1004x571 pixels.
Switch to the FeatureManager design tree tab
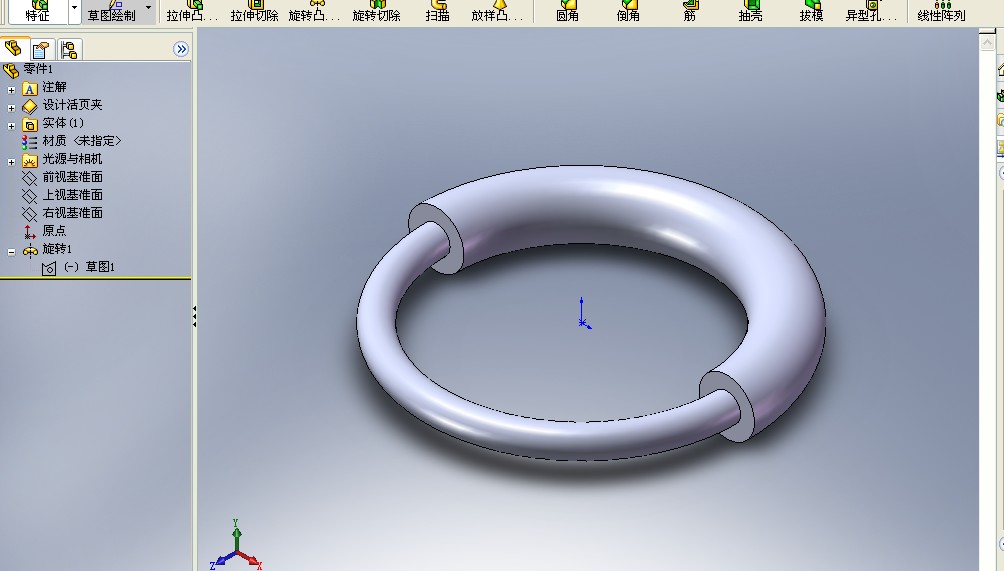[14, 49]
